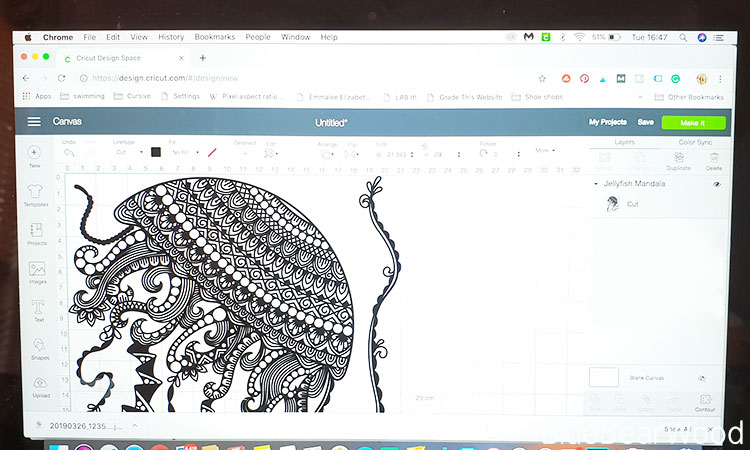Click the height size stepper

pyautogui.click(x=459, y=154)
